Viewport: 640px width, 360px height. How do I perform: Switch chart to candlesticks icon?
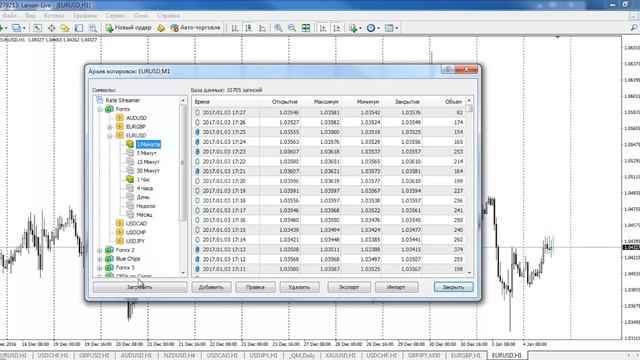(x=248, y=28)
